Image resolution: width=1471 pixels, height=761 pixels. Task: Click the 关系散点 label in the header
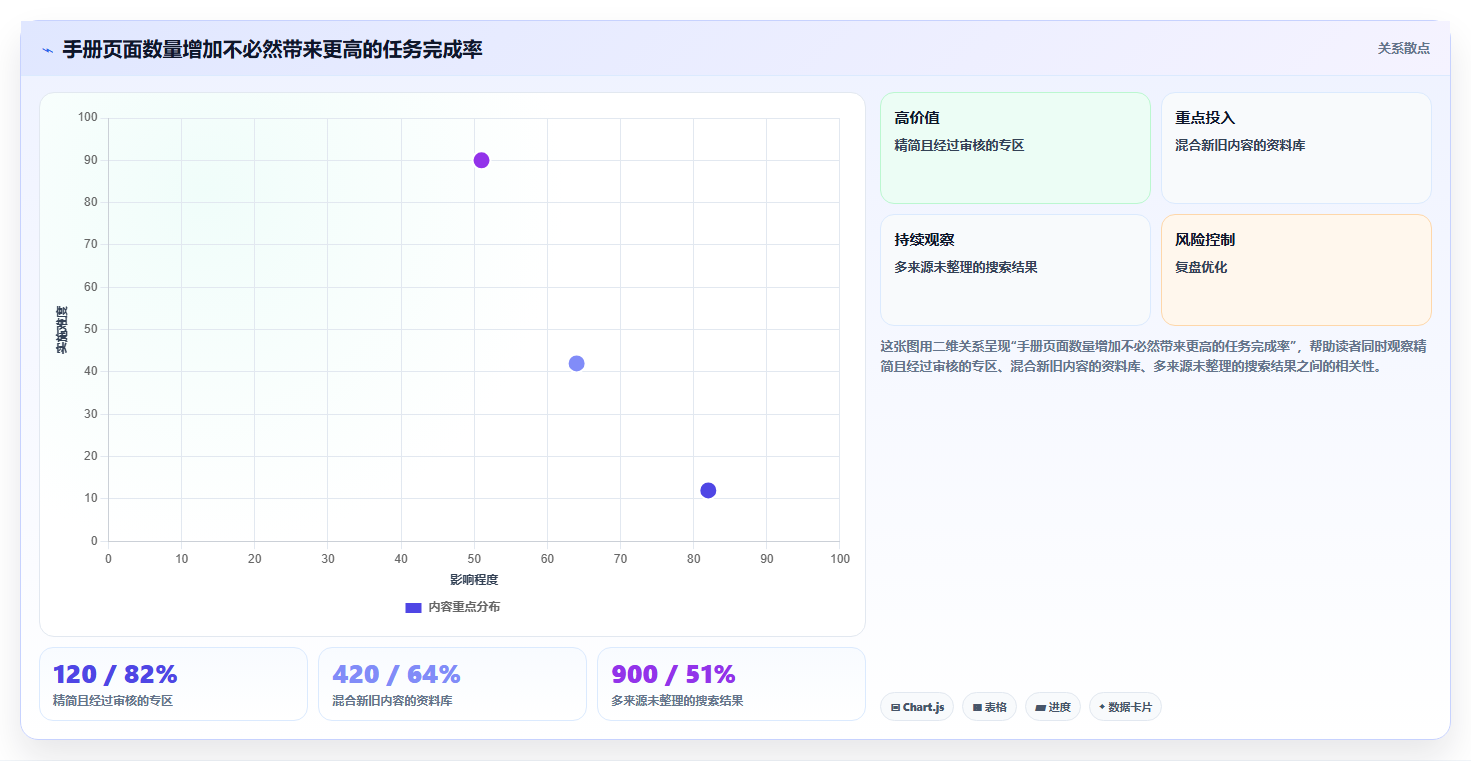(x=1404, y=48)
